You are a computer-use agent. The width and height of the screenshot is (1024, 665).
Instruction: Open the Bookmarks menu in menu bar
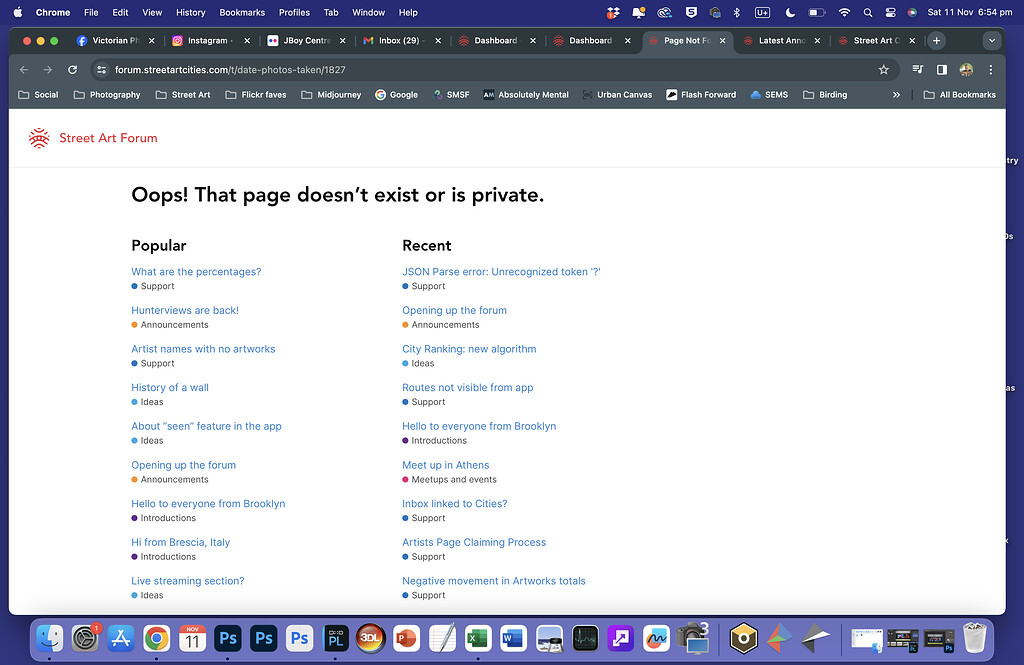(240, 12)
